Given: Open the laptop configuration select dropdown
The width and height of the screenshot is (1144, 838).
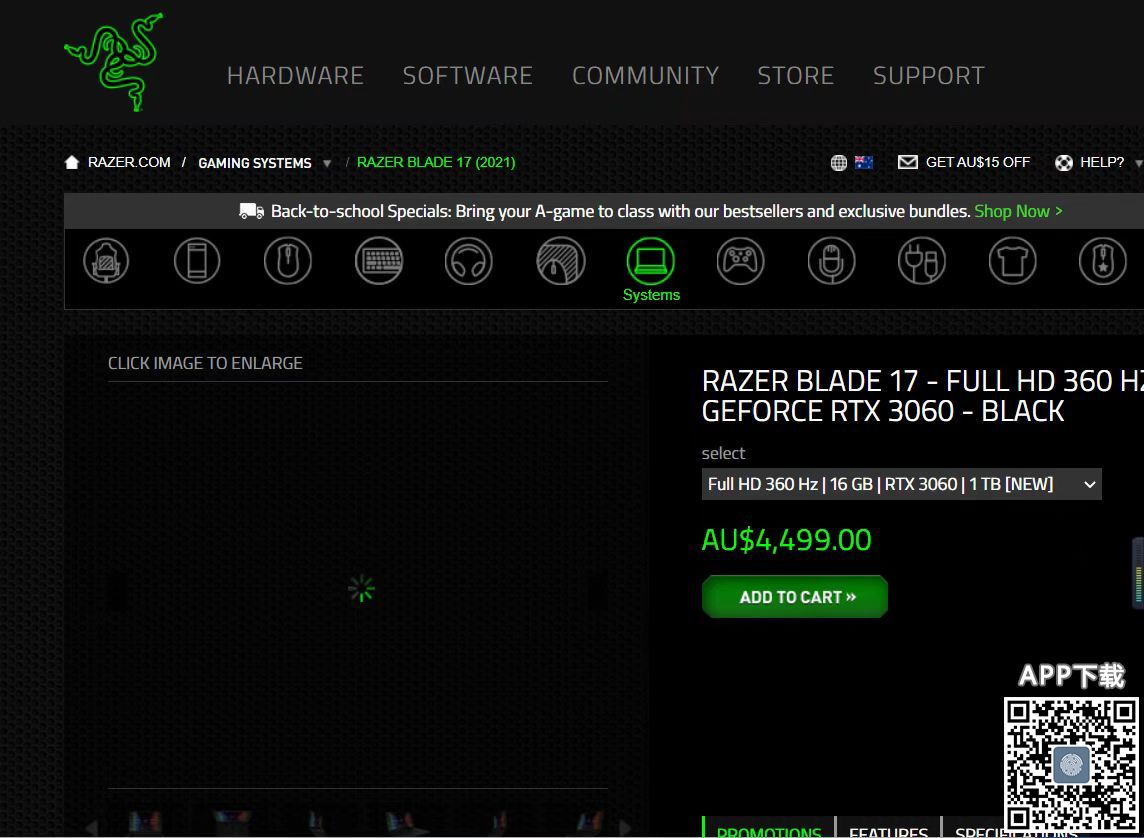Looking at the screenshot, I should coord(901,484).
